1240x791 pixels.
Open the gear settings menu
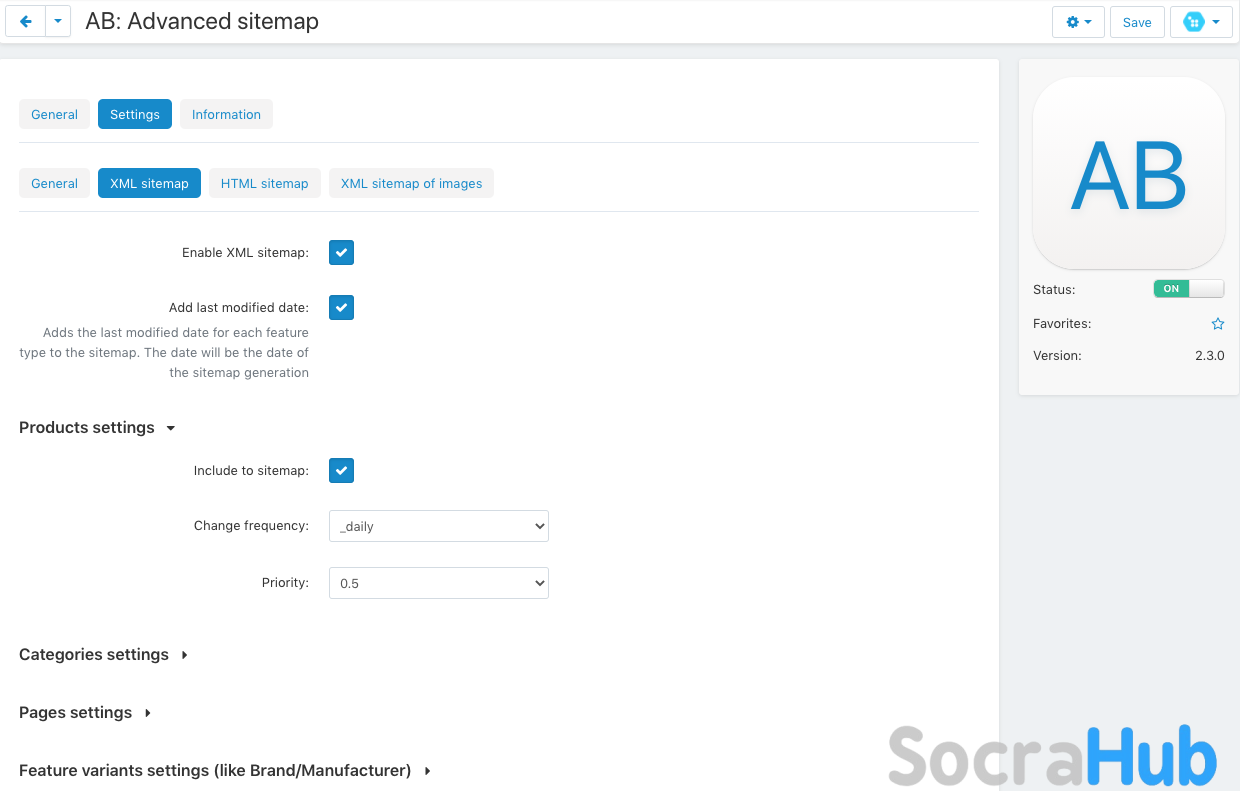1078,22
